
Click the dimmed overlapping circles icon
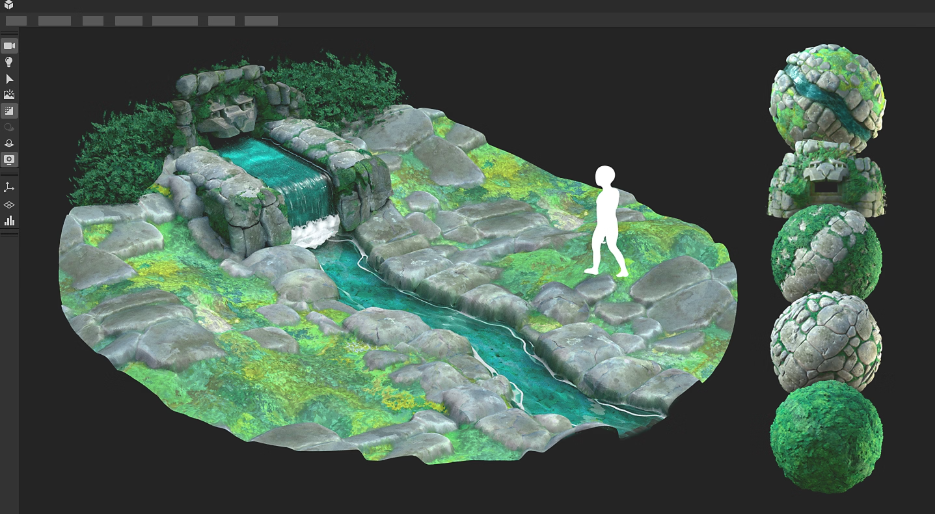click(x=9, y=127)
